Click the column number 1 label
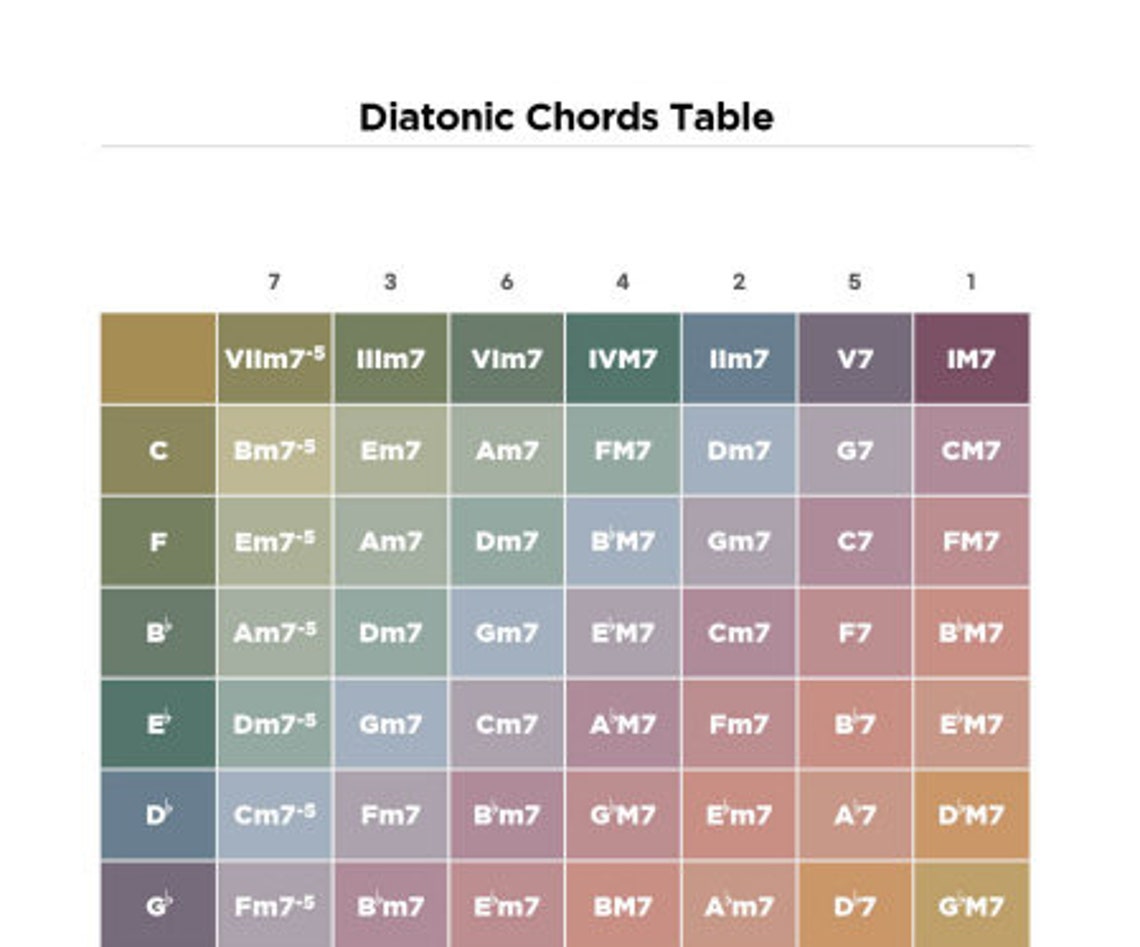Screen dimensions: 1140x947 click(x=971, y=282)
